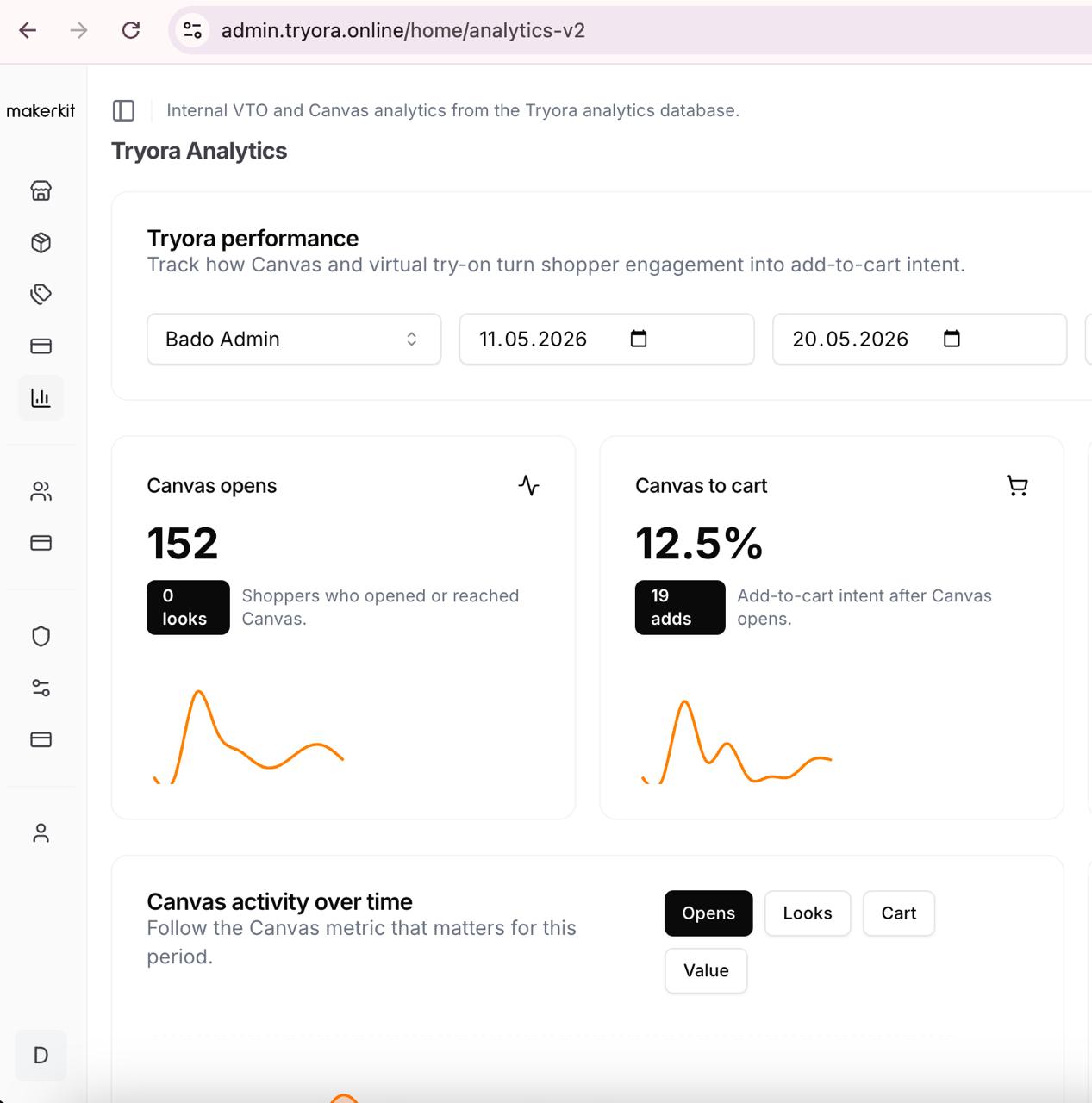The width and height of the screenshot is (1092, 1103).
Task: Expand the Bado Admin store dropdown
Action: [x=294, y=339]
